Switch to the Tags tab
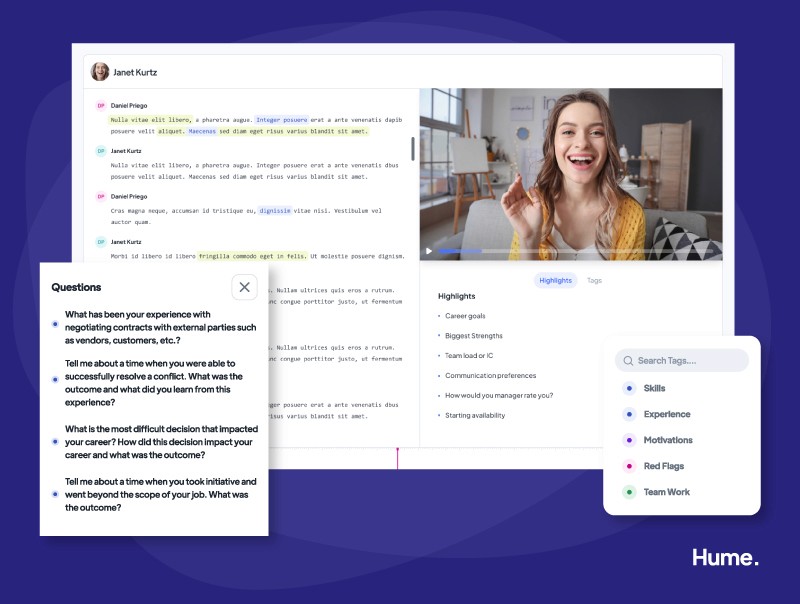 (594, 280)
